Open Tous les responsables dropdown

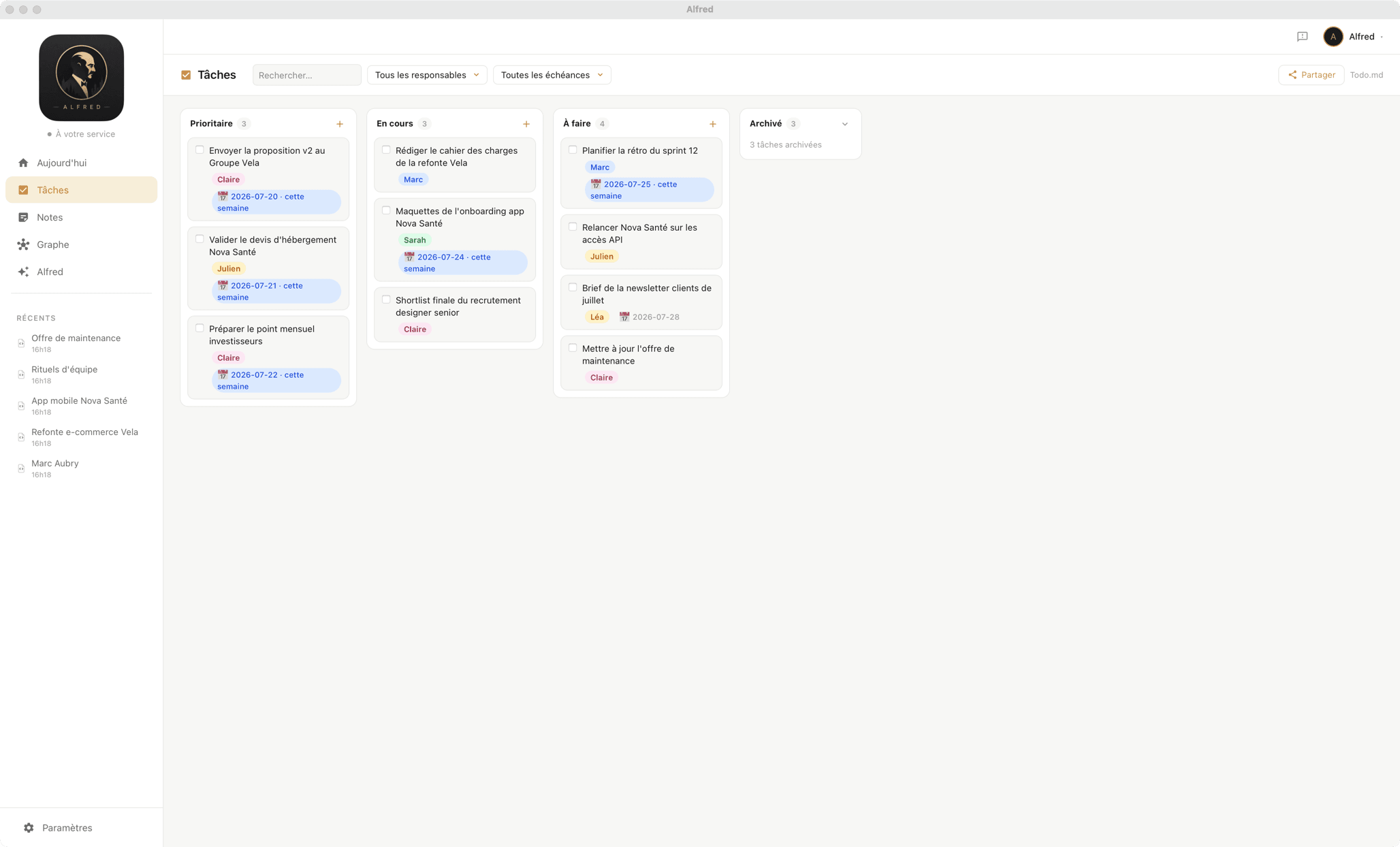pyautogui.click(x=427, y=75)
